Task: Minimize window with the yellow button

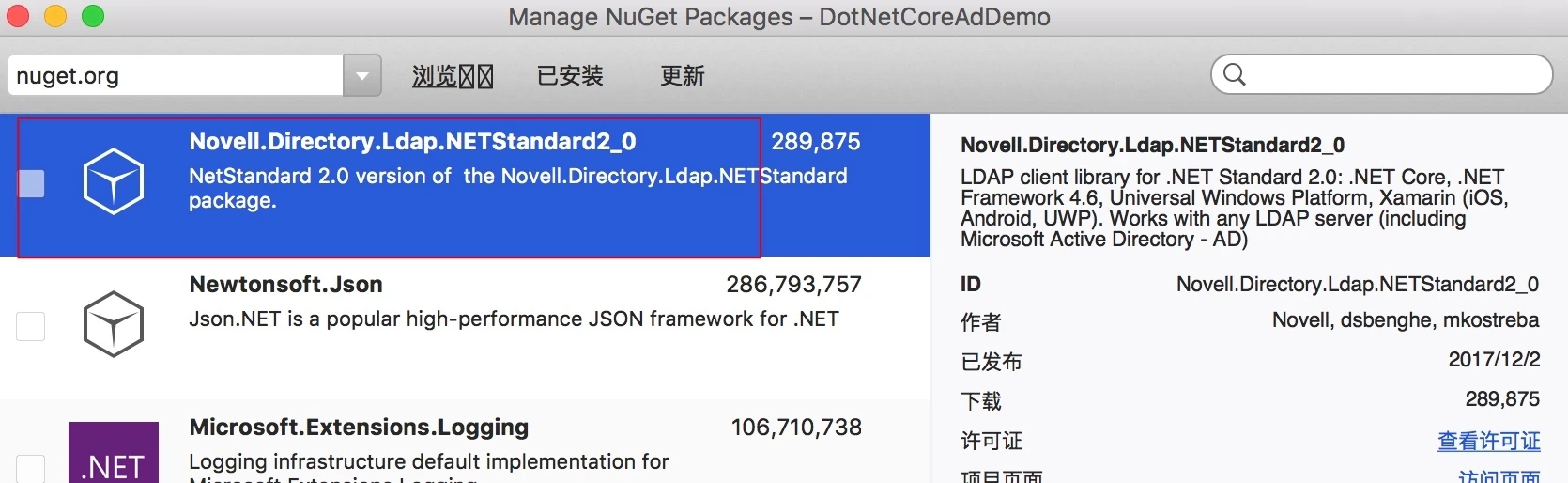Action: click(x=55, y=16)
